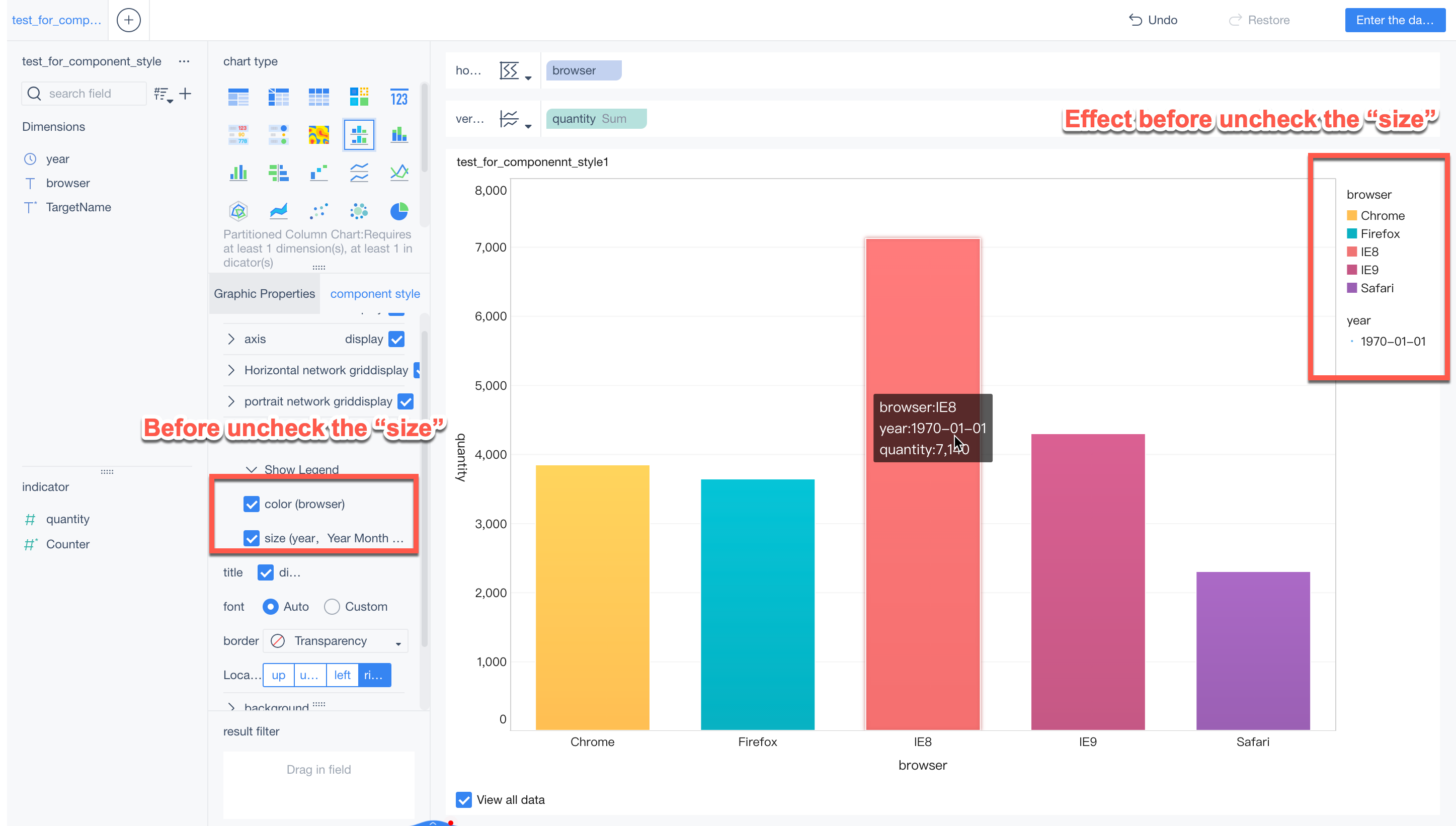
Task: Open the border Transparency dropdown
Action: point(336,641)
